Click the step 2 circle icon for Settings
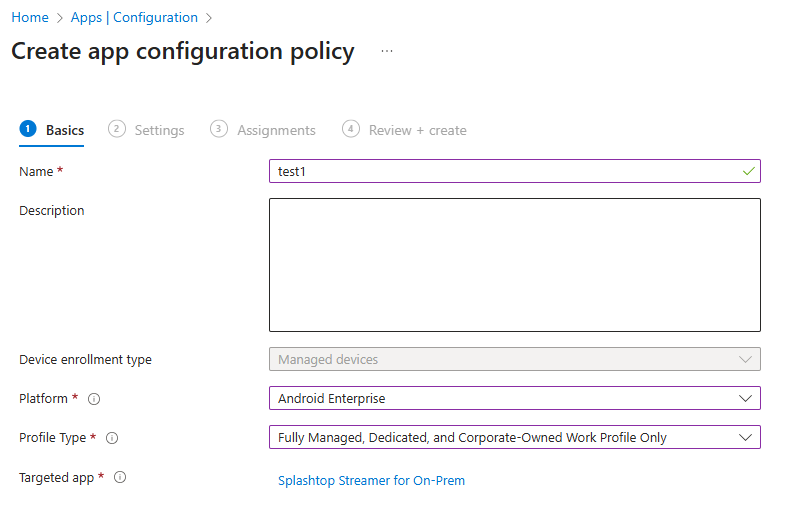The image size is (808, 508). [x=116, y=129]
